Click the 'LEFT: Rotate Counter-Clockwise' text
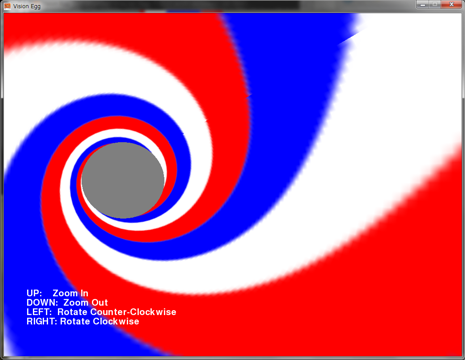This screenshot has height=360, width=465. 101,312
